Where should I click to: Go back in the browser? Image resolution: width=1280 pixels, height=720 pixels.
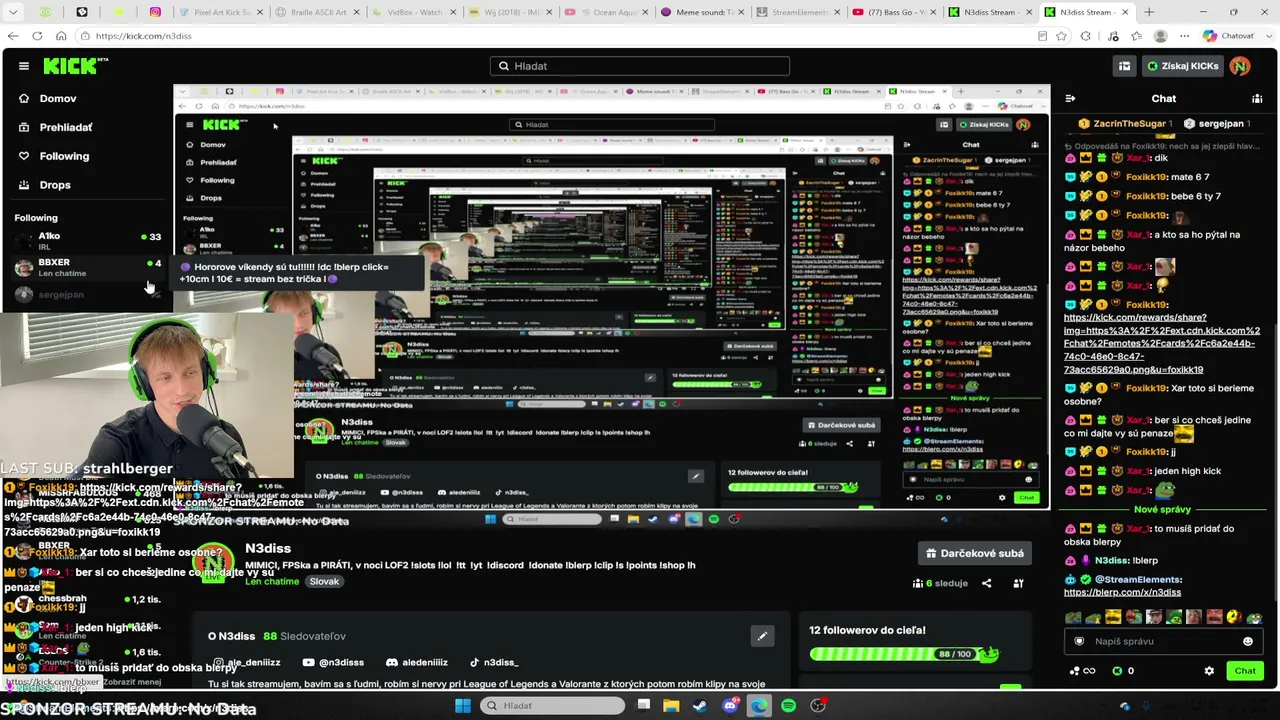pos(13,36)
